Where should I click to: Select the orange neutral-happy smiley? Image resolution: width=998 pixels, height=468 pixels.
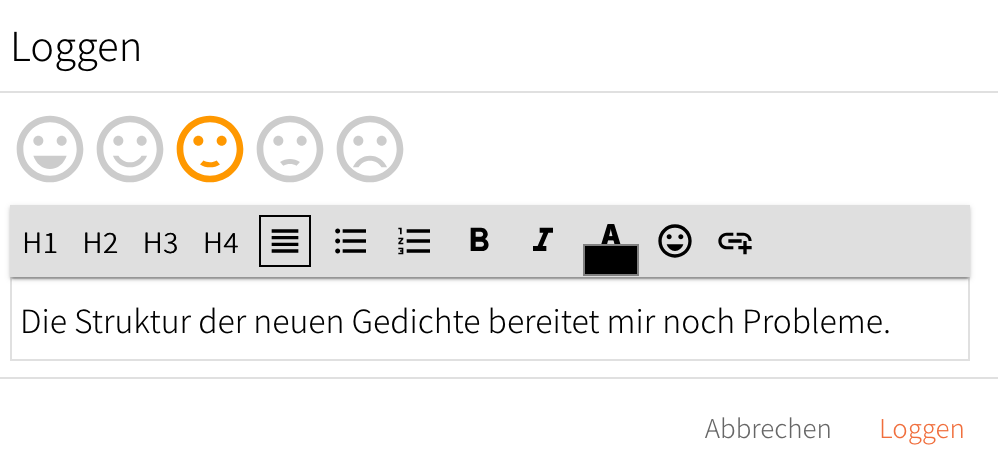pyautogui.click(x=210, y=149)
